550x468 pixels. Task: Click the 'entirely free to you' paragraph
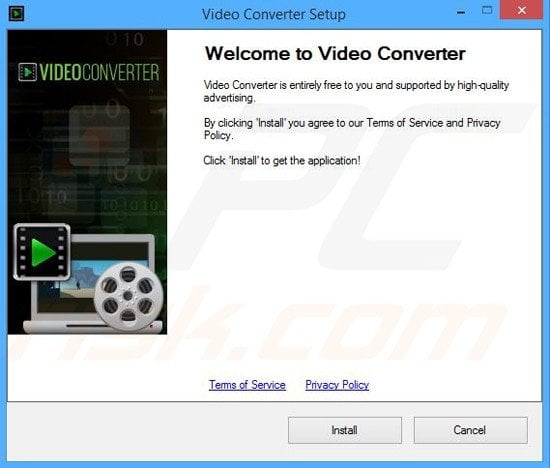click(356, 91)
